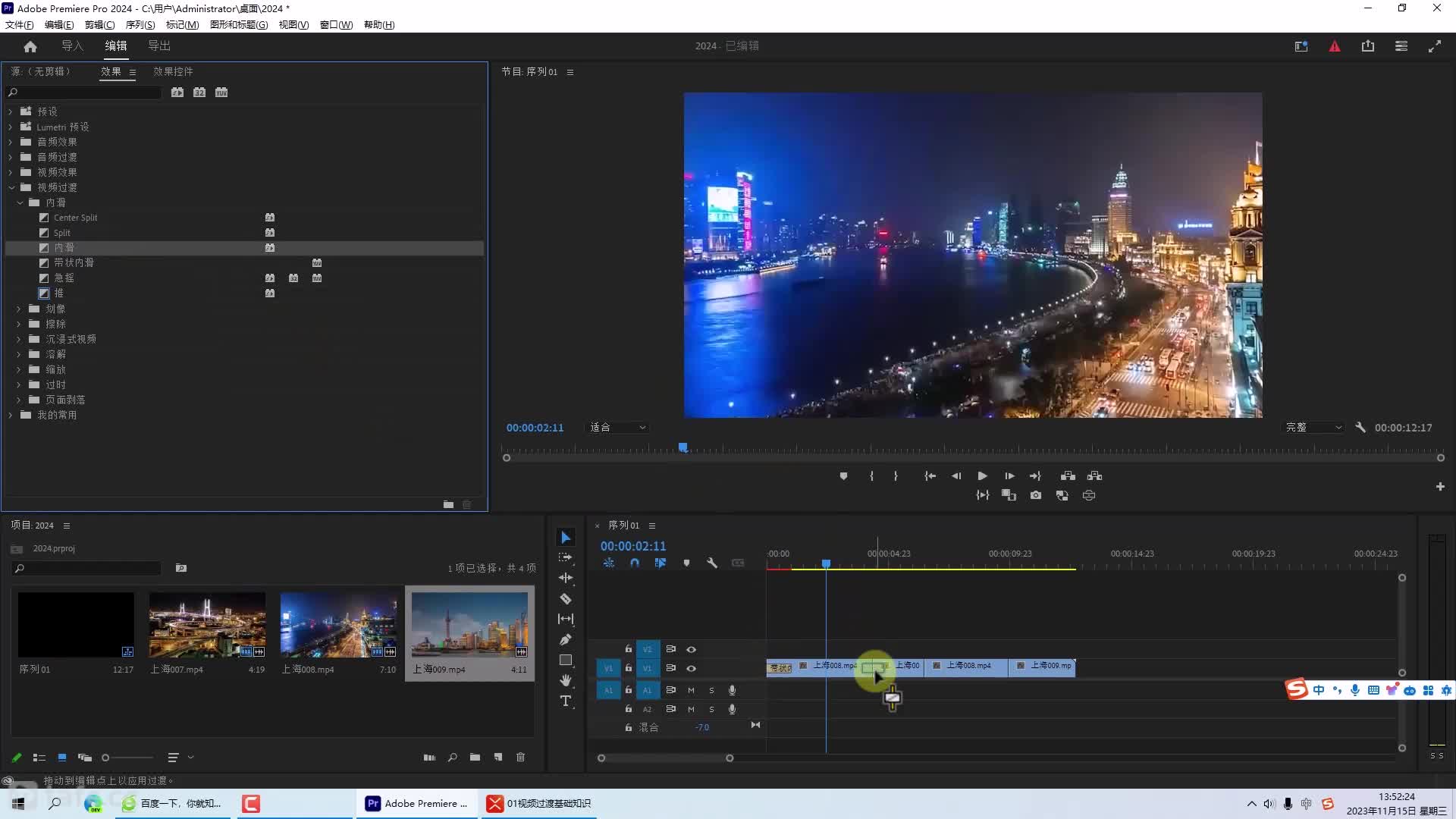This screenshot has height=819, width=1456.
Task: Expand the 溶解 folder
Action: [19, 354]
